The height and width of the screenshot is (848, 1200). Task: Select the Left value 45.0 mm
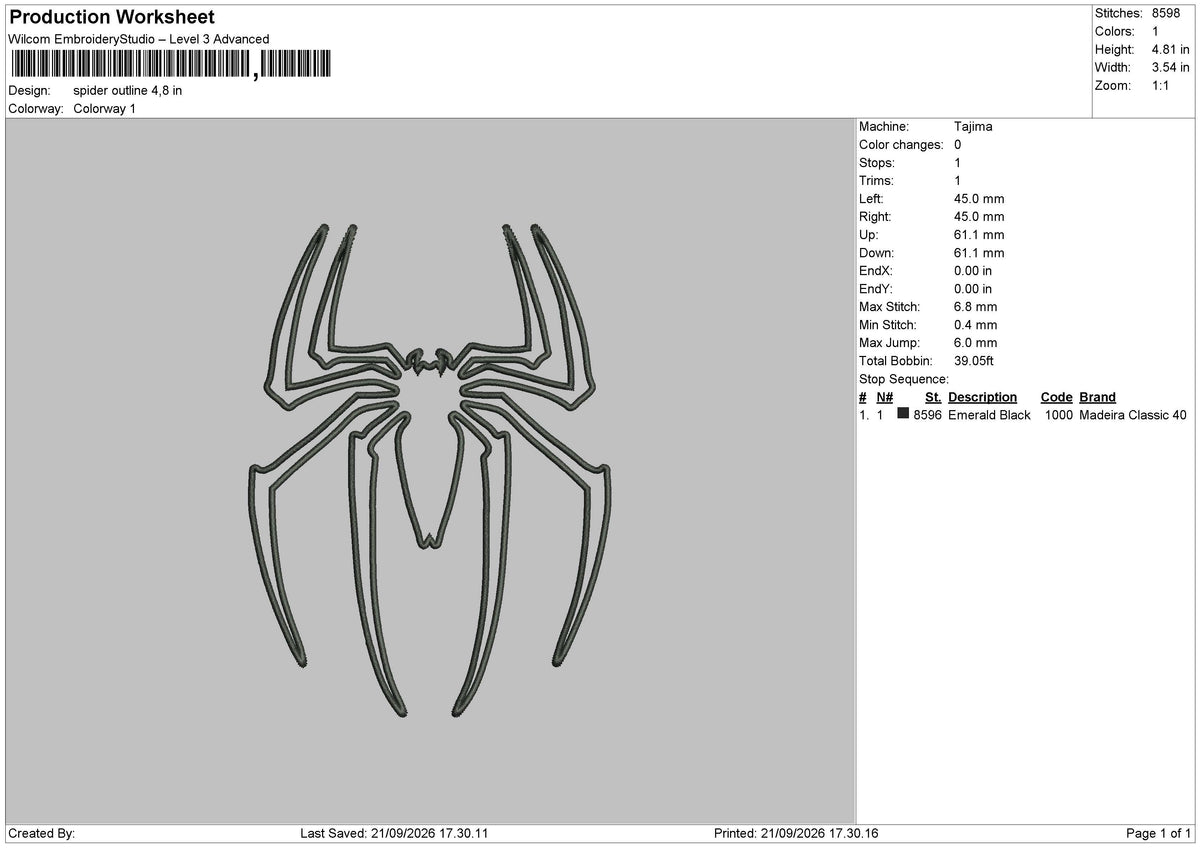tap(979, 199)
